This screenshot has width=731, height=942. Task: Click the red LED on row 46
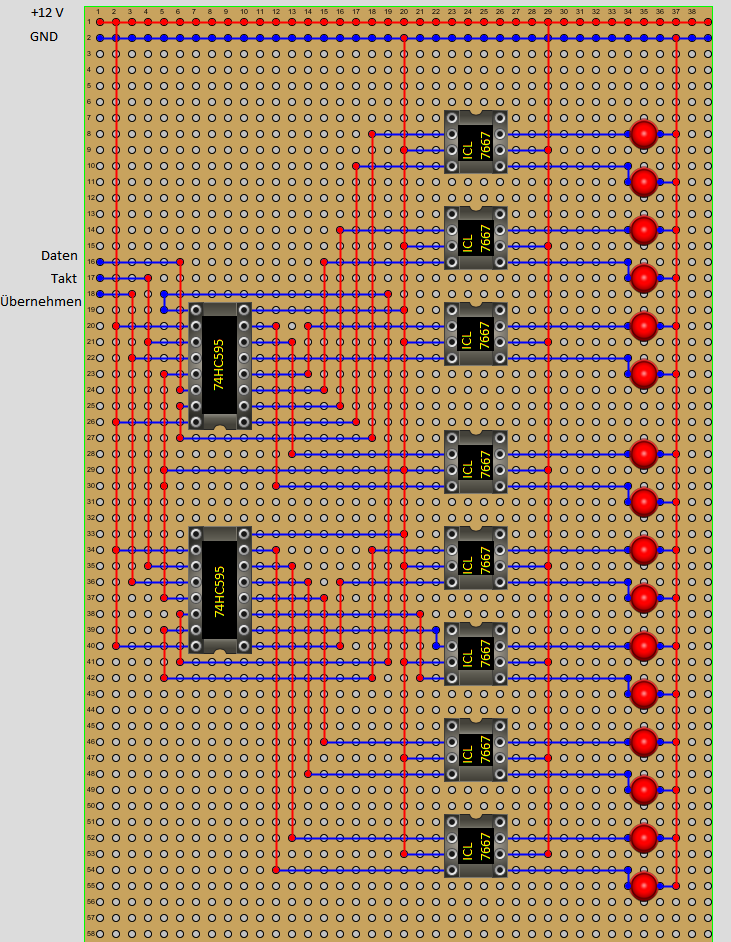tap(644, 743)
